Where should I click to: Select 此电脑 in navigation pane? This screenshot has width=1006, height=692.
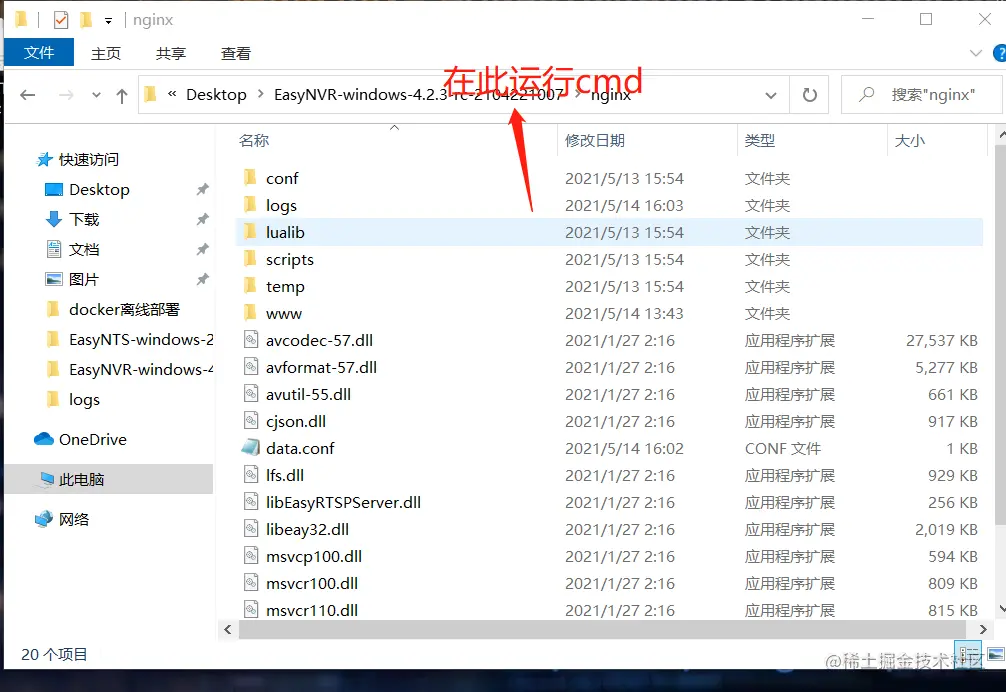81,479
